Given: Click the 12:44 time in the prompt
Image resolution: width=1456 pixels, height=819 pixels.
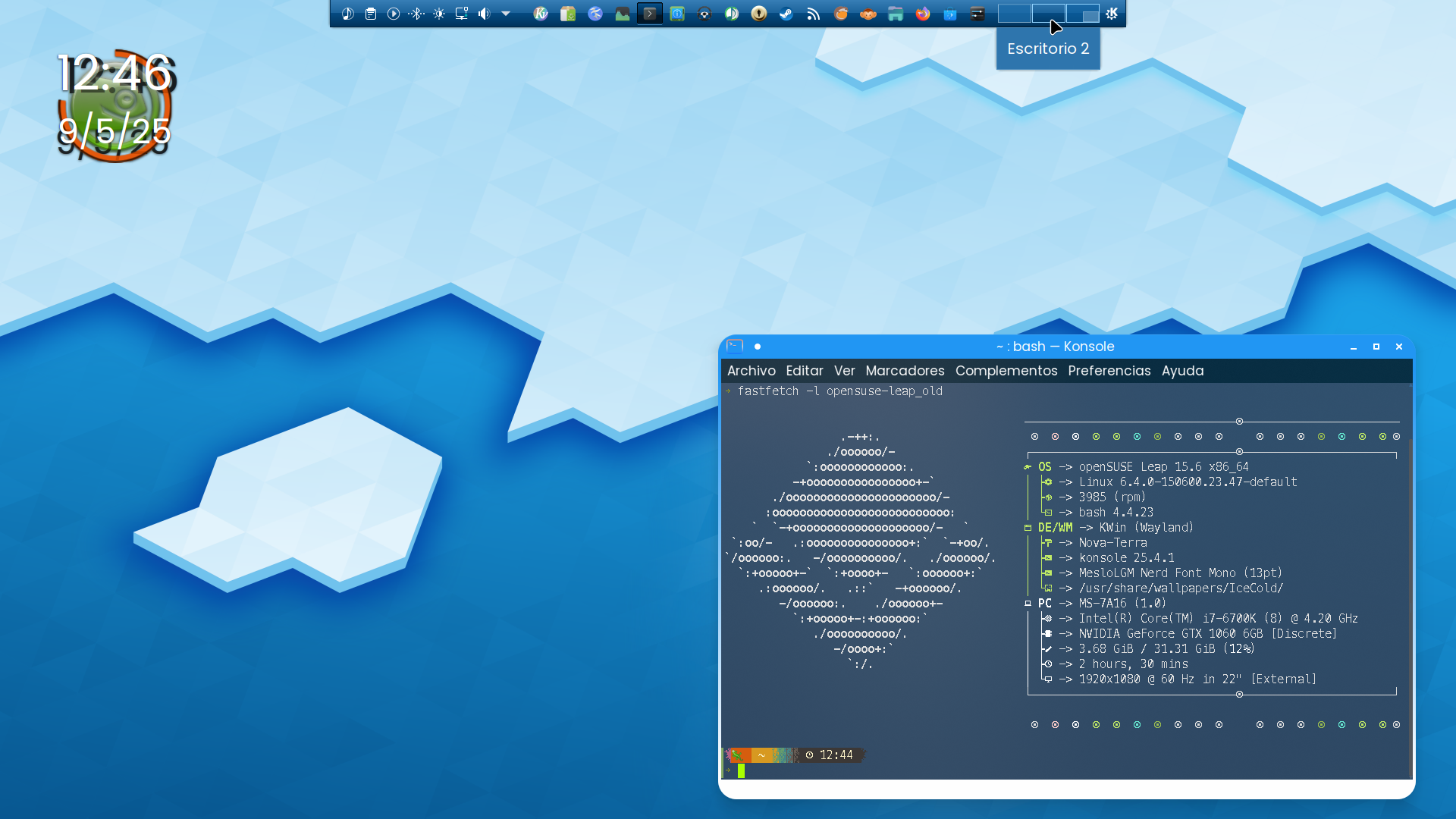Looking at the screenshot, I should 836,755.
